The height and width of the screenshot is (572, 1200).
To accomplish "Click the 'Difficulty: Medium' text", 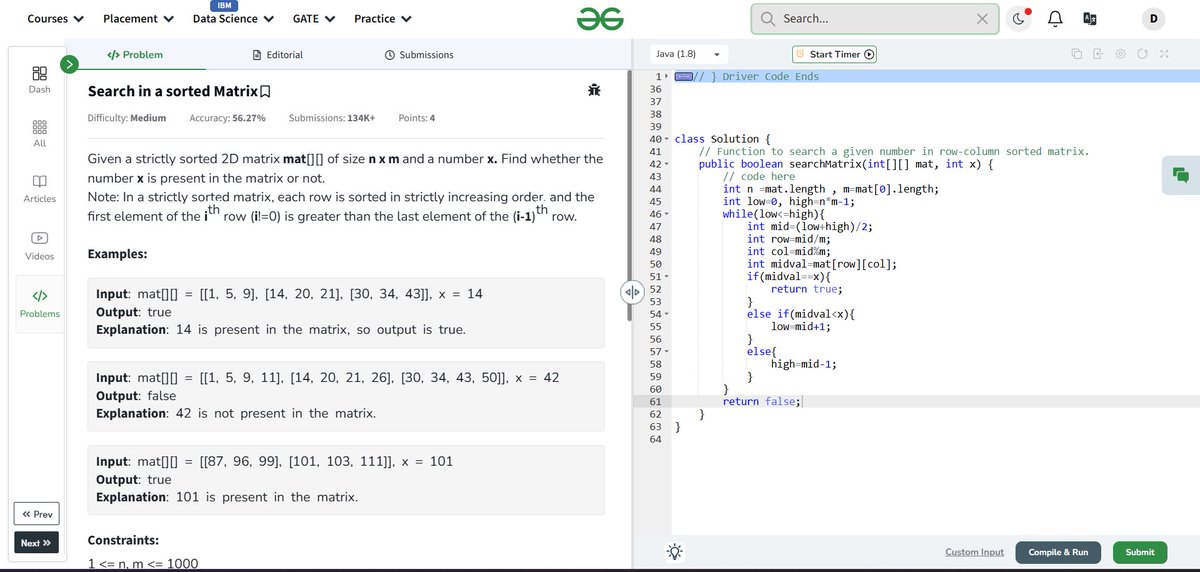I will (x=127, y=118).
